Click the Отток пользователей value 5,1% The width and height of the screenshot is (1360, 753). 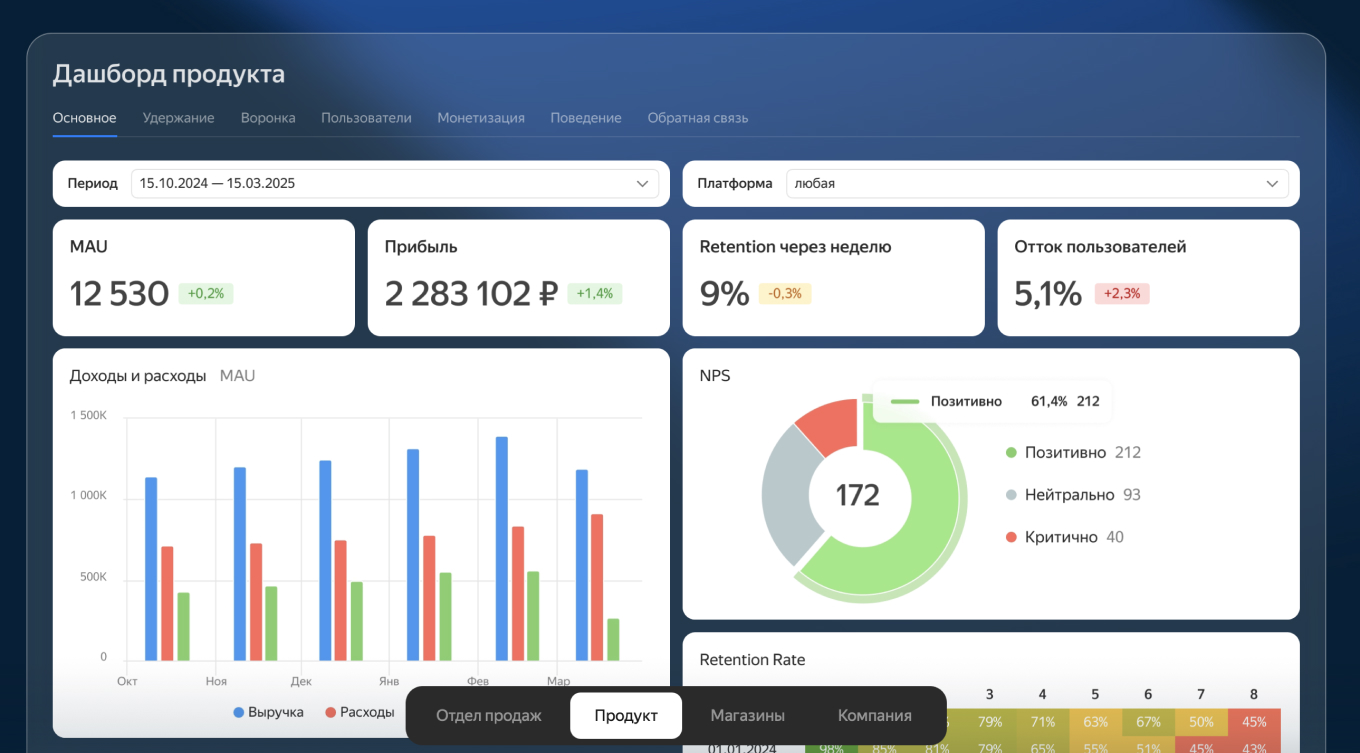(1048, 294)
